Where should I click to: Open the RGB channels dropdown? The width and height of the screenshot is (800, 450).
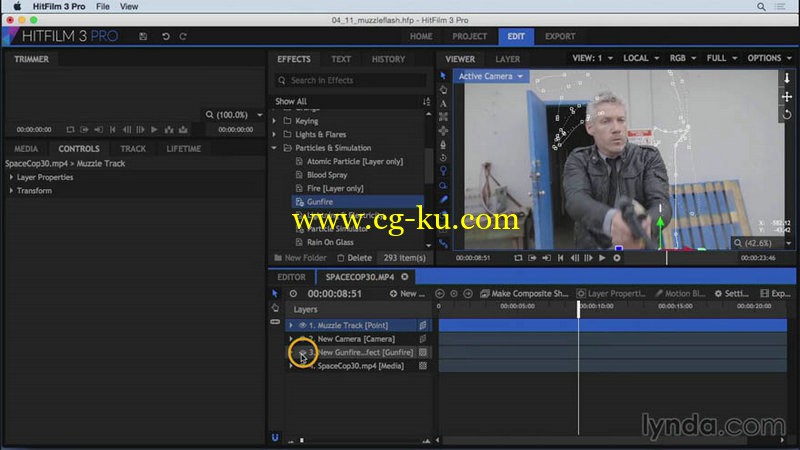pos(683,58)
